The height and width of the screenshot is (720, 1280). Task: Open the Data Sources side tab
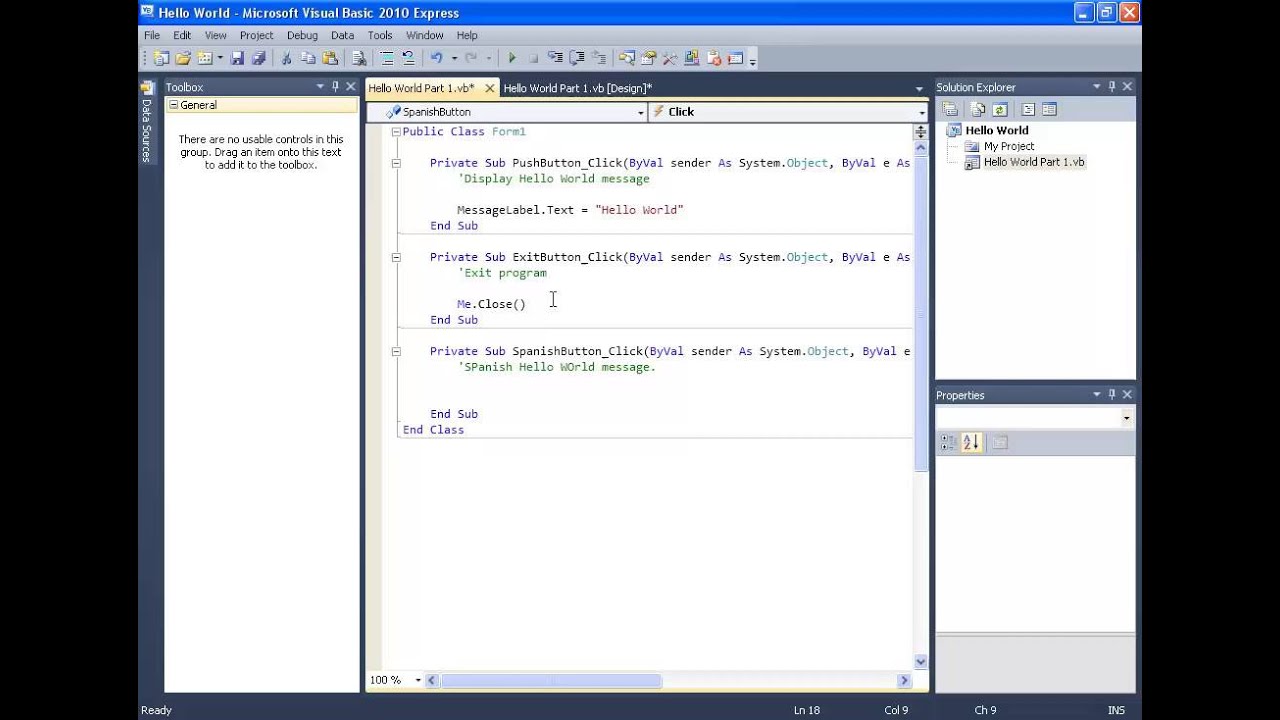click(146, 122)
